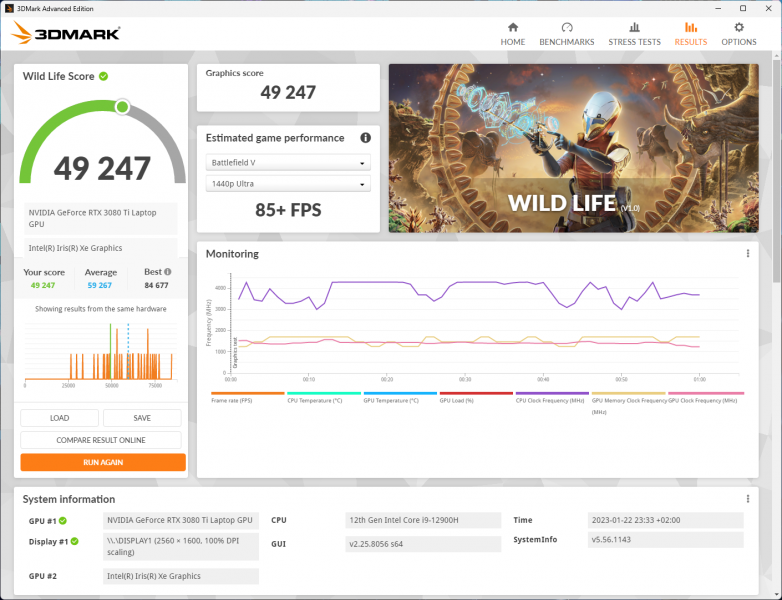
Task: Click the 3DMark Advanced Edition title icon
Action: pyautogui.click(x=9, y=8)
